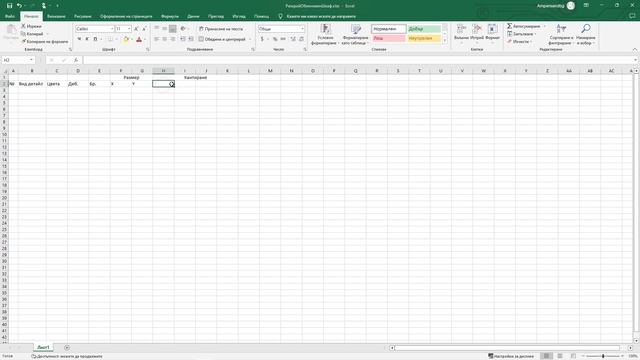Open the font size dropdown
The height and width of the screenshot is (360, 640).
[129, 29]
